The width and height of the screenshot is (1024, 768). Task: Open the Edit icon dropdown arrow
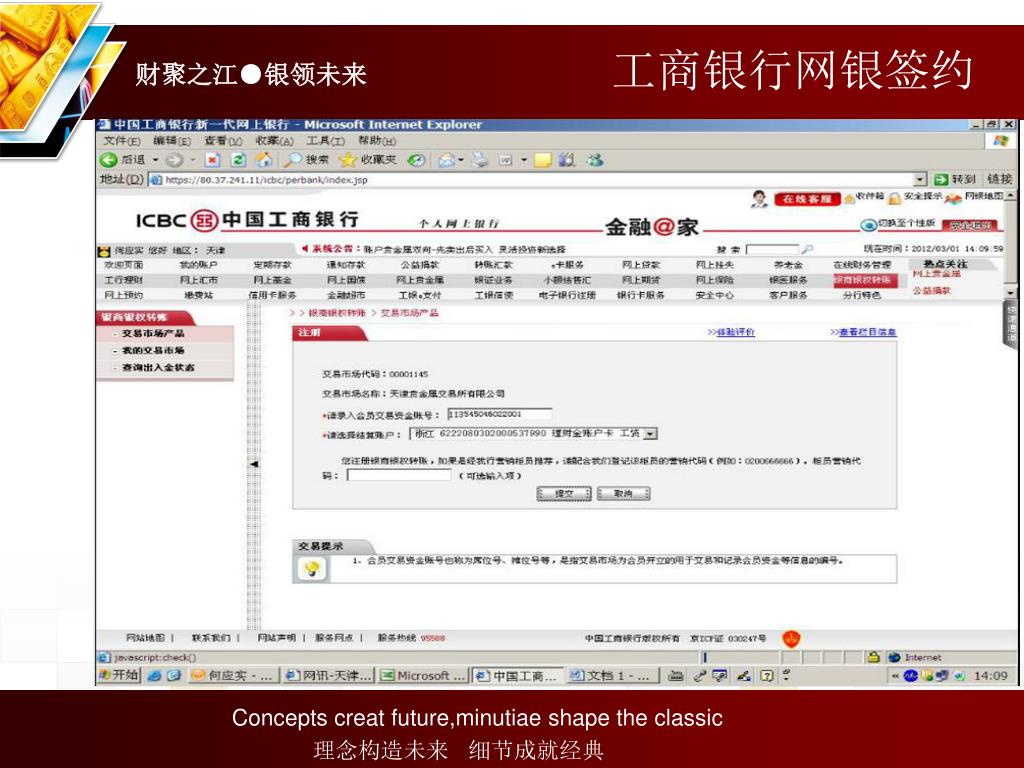point(523,159)
